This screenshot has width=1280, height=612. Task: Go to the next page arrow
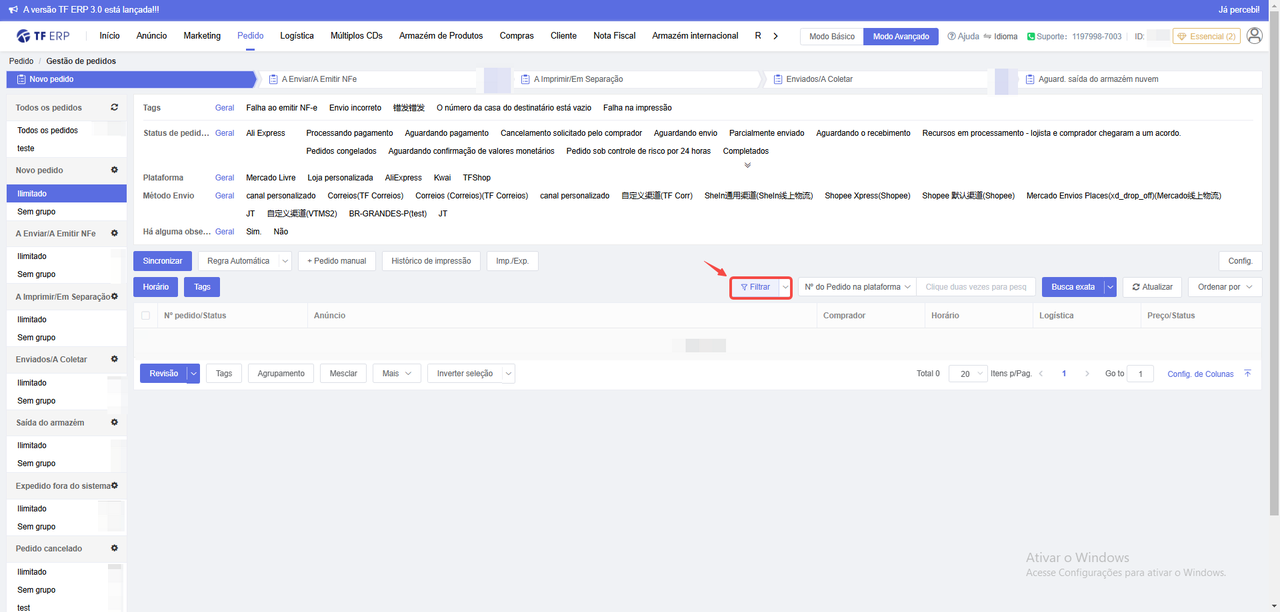1087,374
